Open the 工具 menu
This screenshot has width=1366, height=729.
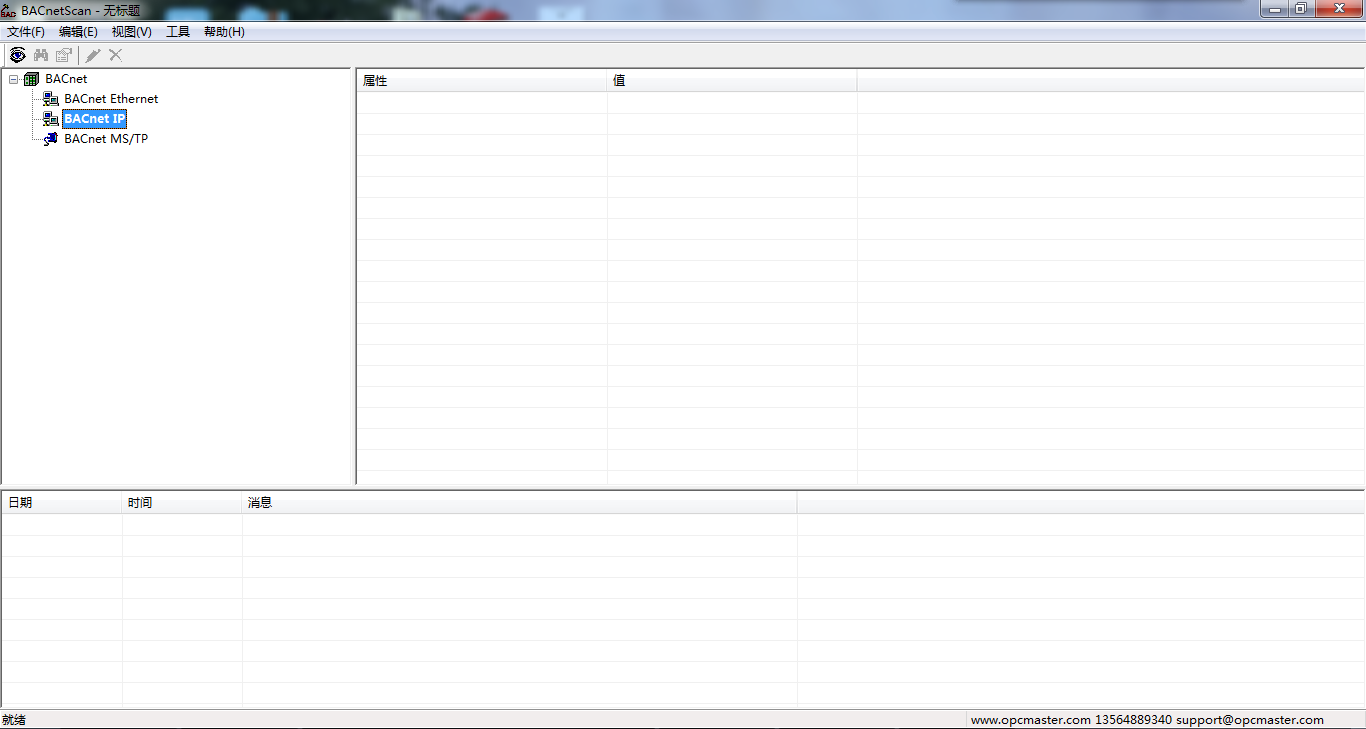(x=178, y=32)
